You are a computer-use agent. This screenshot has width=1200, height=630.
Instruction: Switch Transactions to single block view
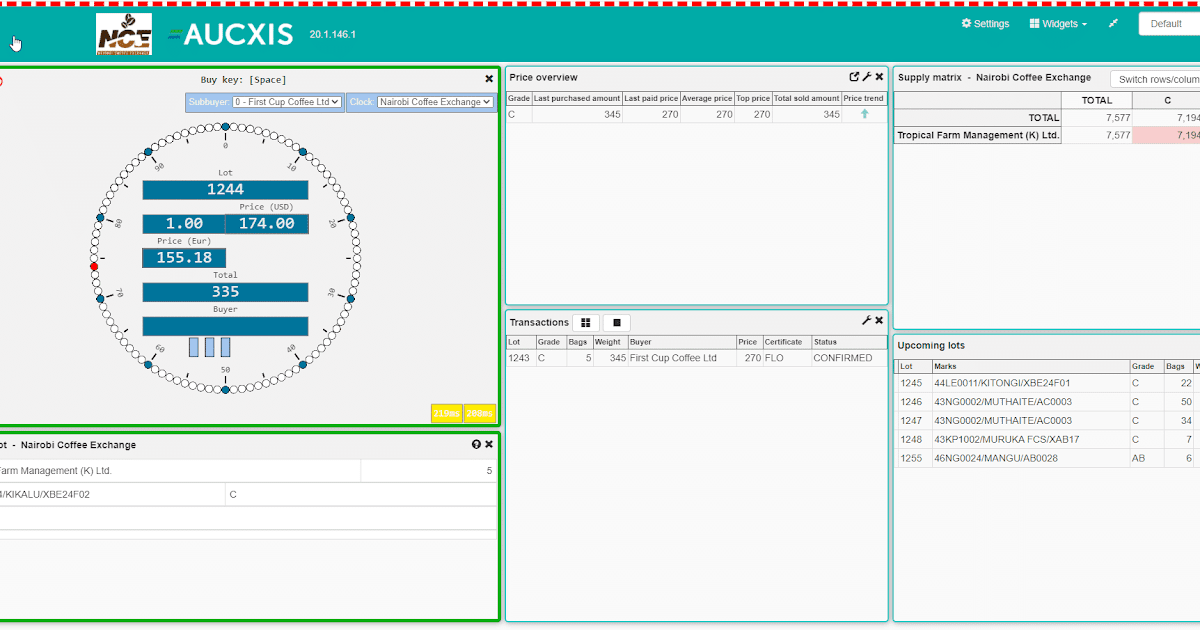pyautogui.click(x=617, y=323)
